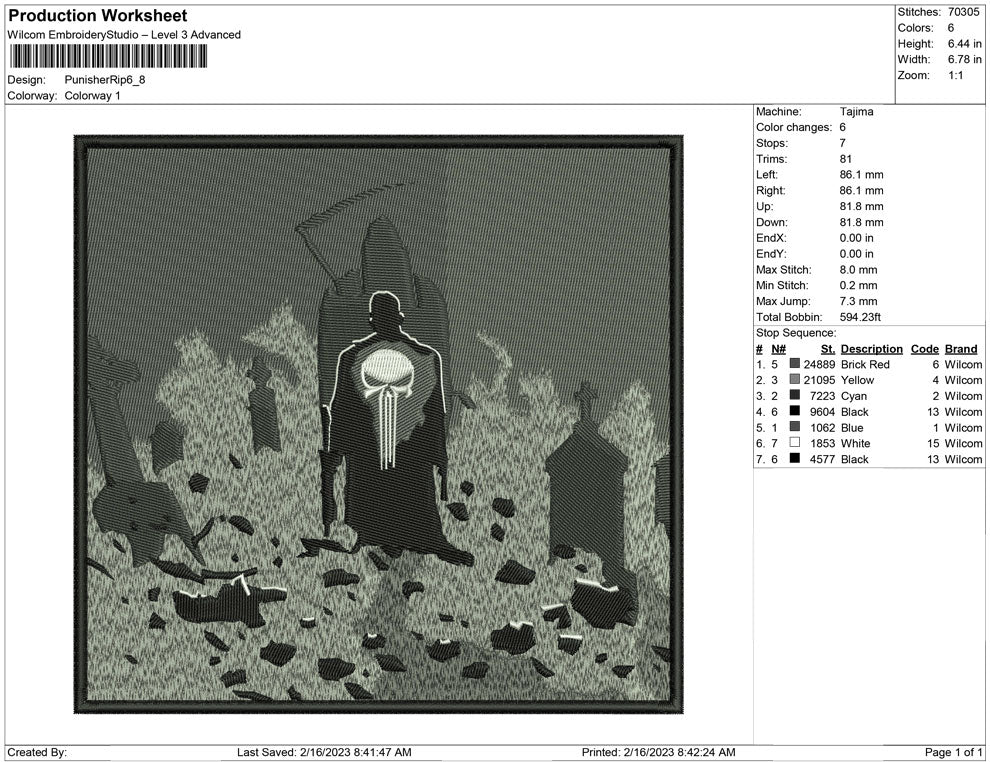Click the Stops value '7'
Viewport: 990px width, 762px height.
pyautogui.click(x=842, y=143)
